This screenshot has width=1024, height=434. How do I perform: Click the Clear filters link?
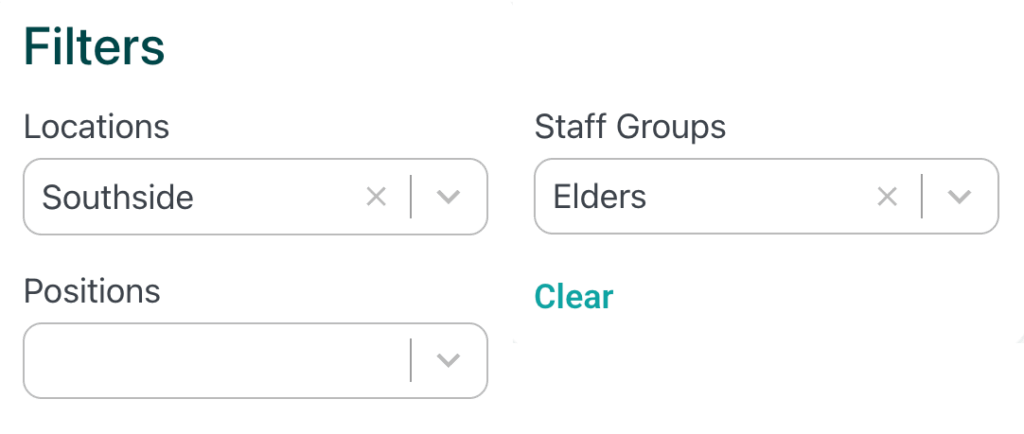(574, 297)
